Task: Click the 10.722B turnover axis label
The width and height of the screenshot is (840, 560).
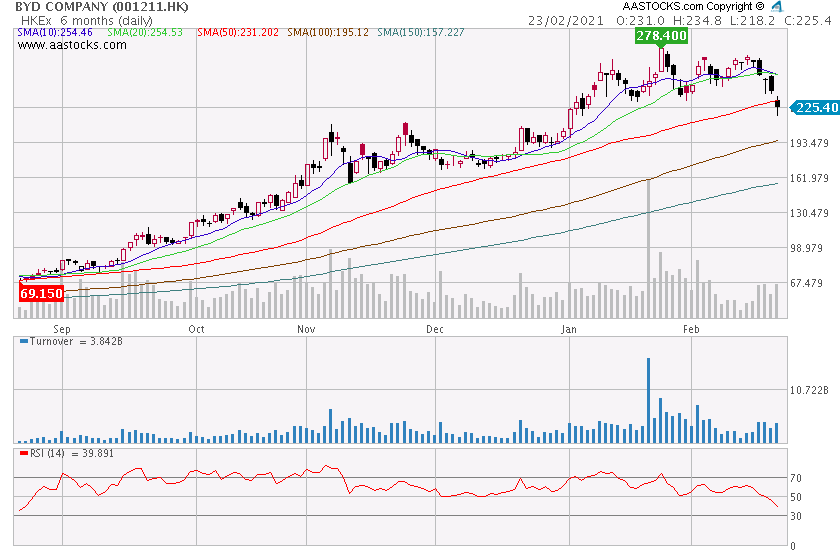Action: 809,390
